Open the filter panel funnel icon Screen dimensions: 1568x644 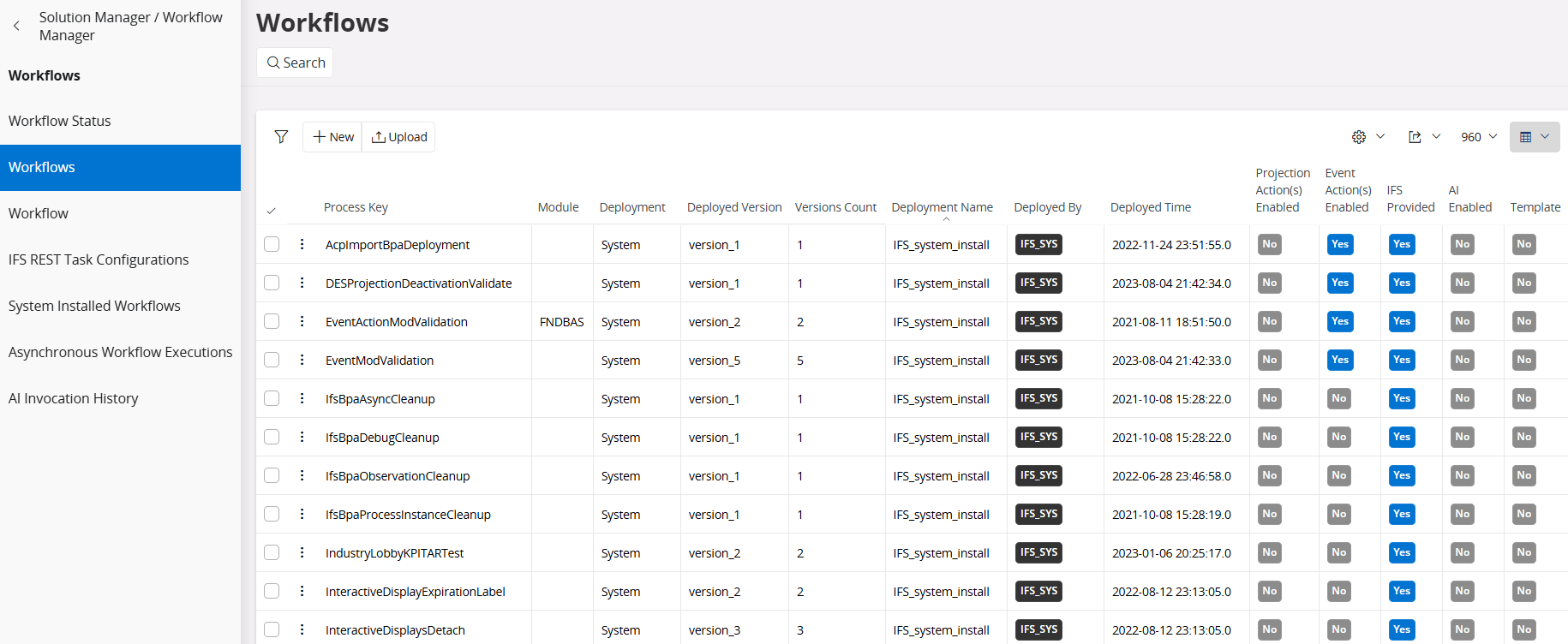point(281,137)
